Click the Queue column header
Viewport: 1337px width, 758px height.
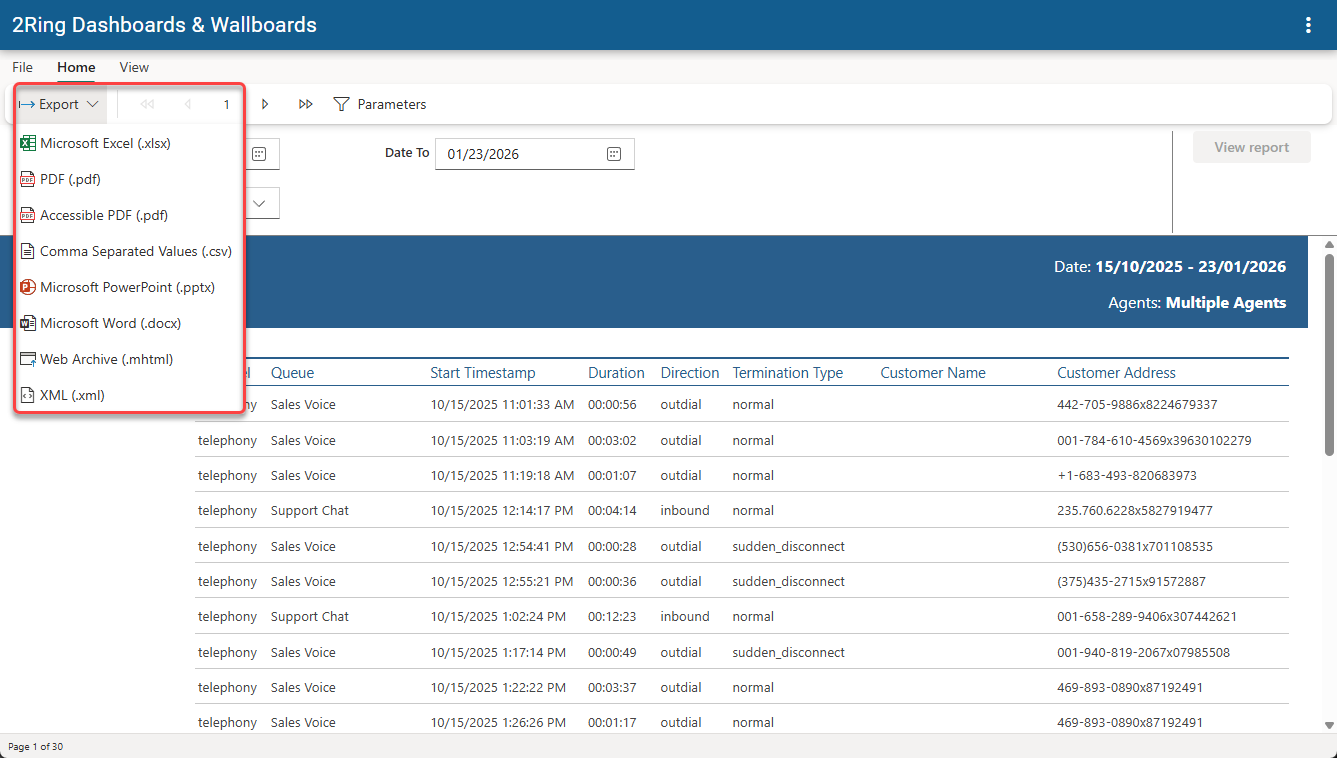click(x=292, y=373)
